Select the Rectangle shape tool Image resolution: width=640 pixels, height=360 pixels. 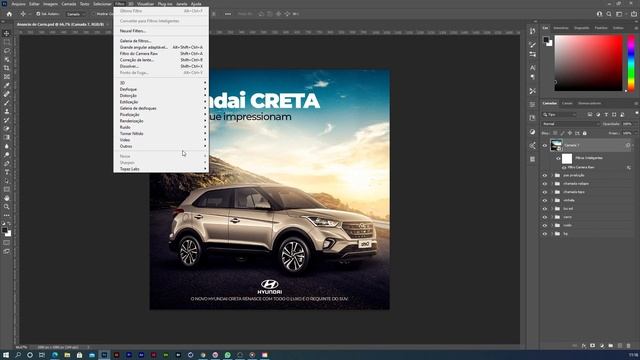7,189
